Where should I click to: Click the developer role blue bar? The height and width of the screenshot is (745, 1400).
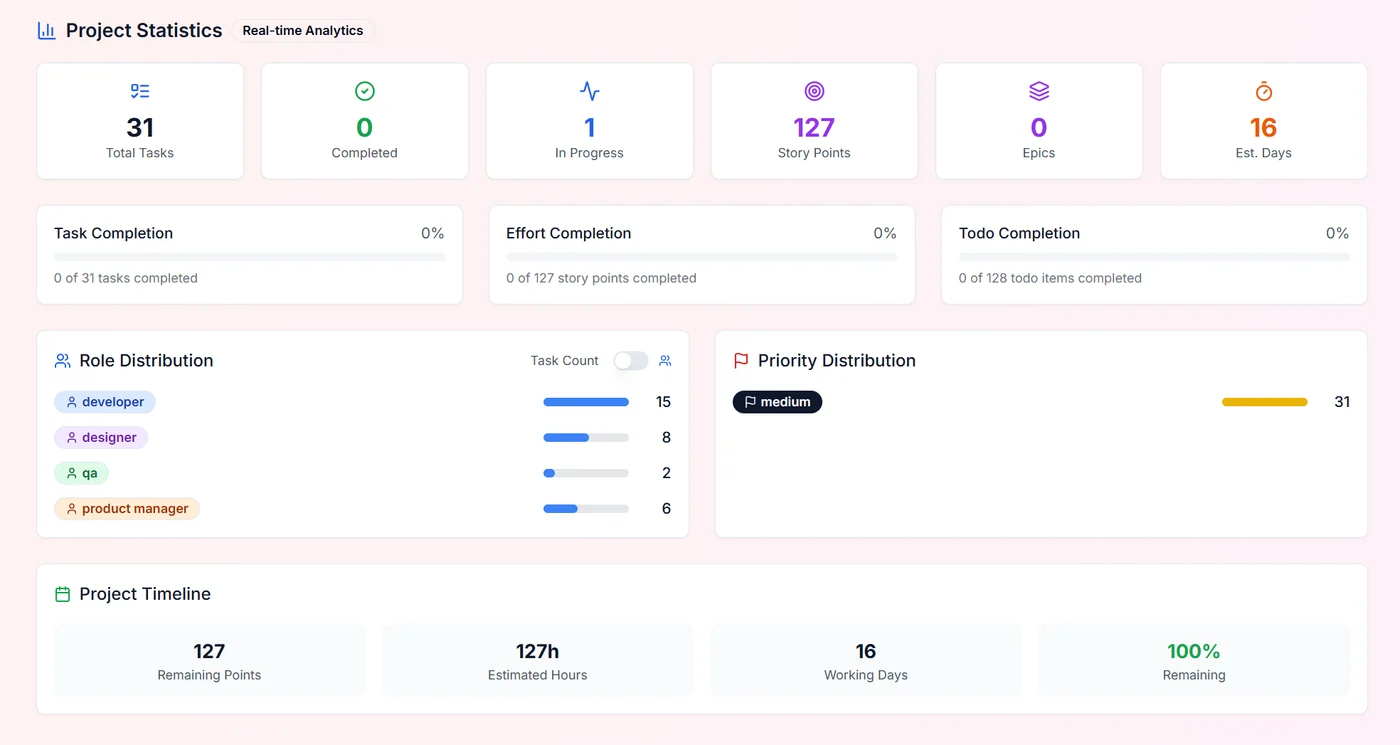coord(586,402)
